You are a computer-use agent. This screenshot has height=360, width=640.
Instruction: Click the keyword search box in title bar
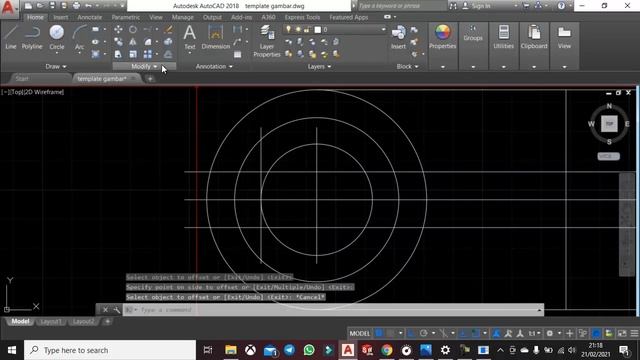click(402, 6)
